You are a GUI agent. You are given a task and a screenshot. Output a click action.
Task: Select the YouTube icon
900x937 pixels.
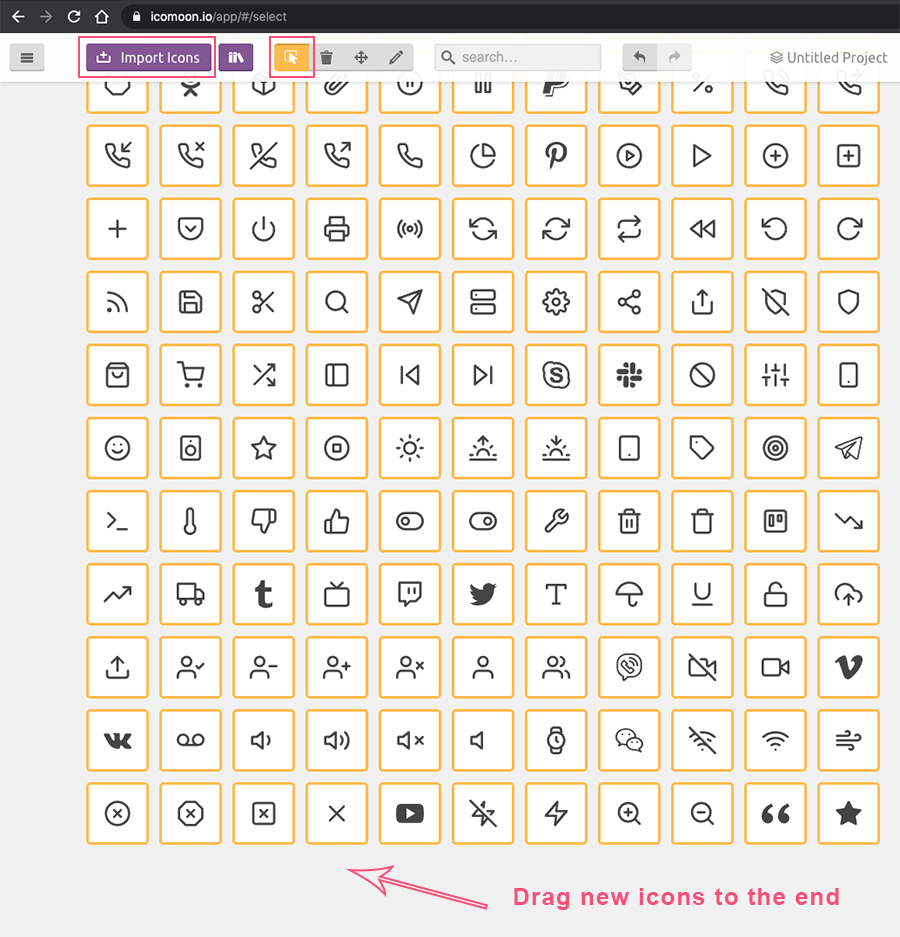(x=410, y=813)
